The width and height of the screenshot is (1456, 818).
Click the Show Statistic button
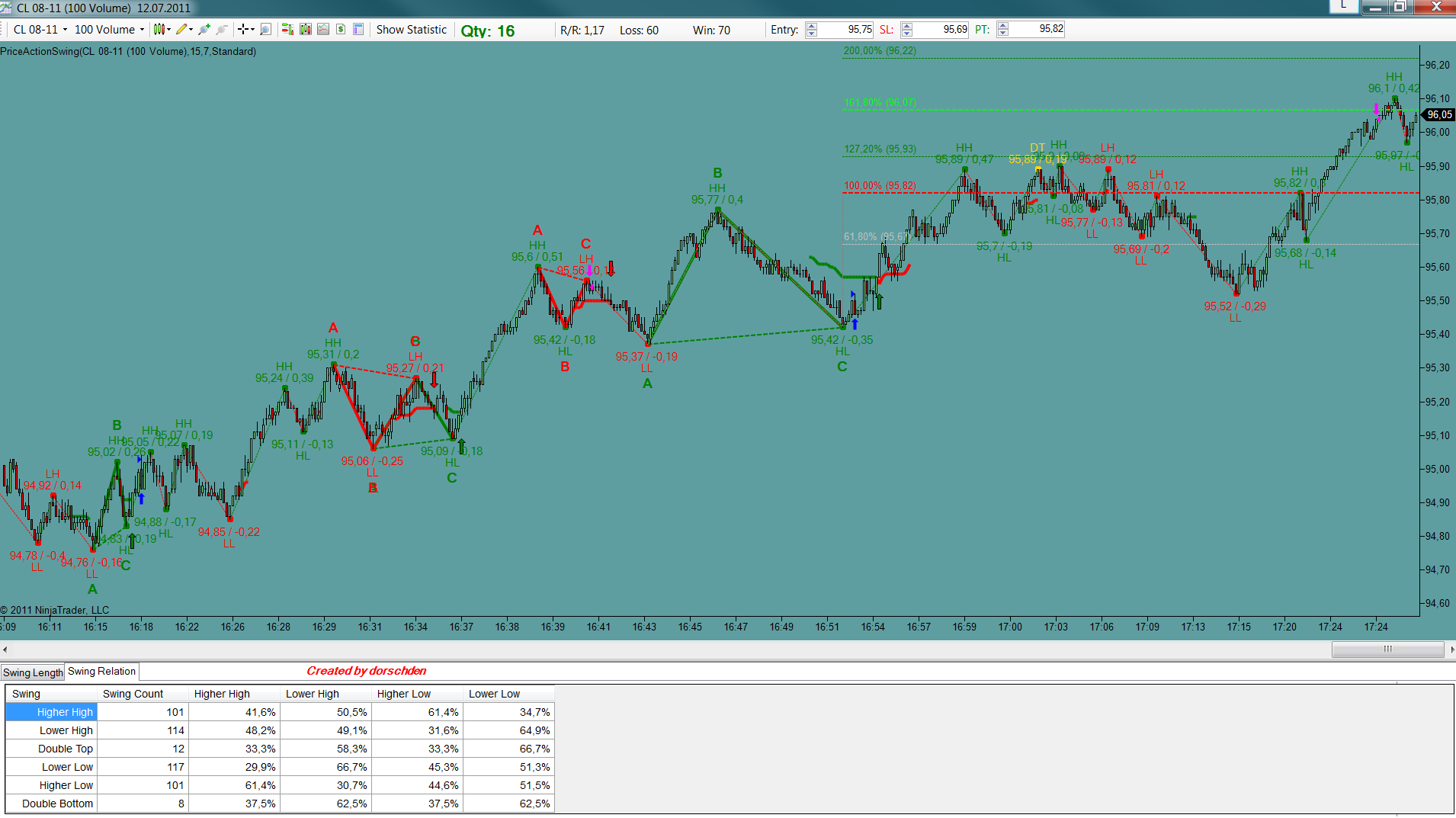[x=412, y=30]
